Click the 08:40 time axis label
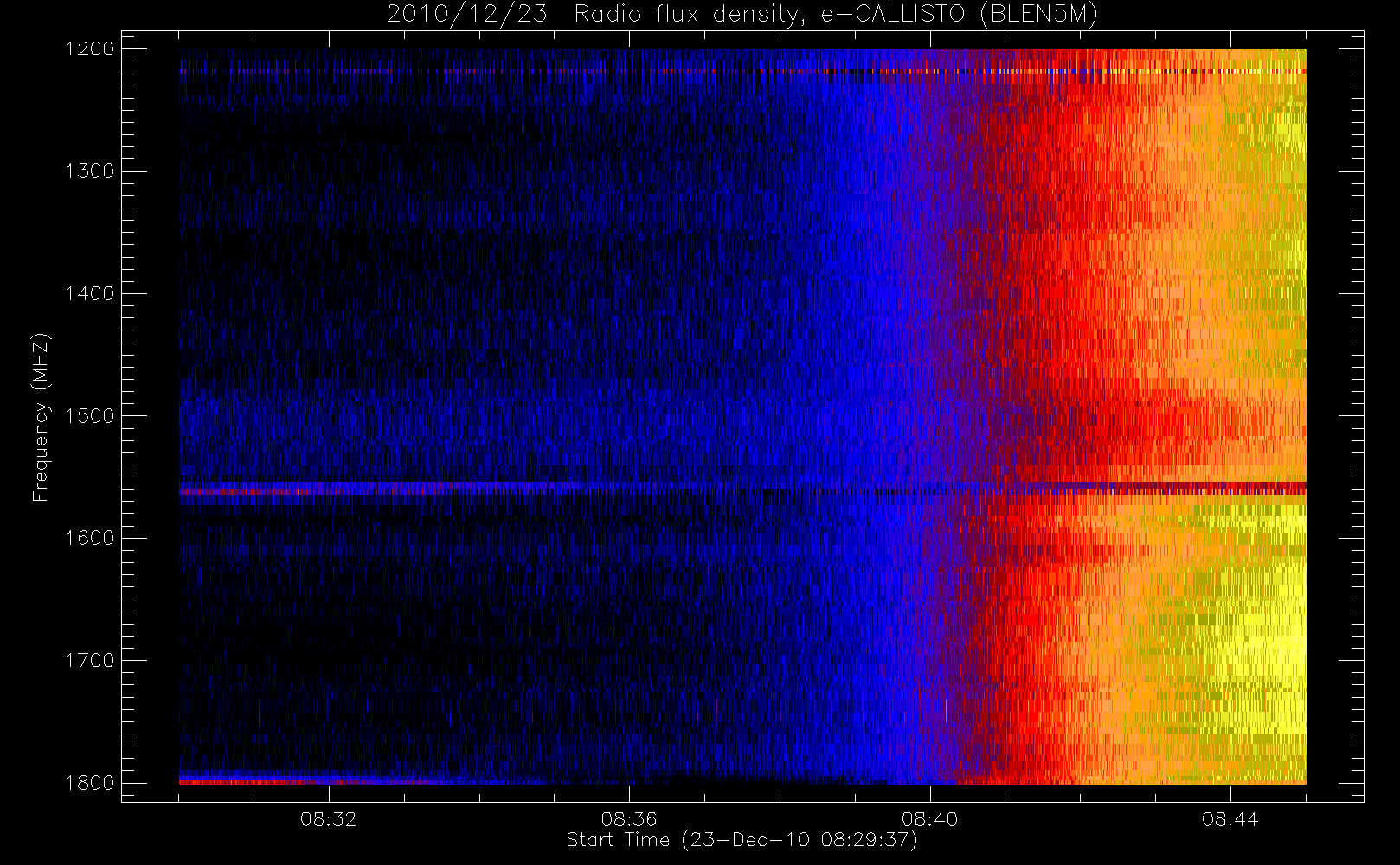The image size is (1400, 865). click(930, 819)
